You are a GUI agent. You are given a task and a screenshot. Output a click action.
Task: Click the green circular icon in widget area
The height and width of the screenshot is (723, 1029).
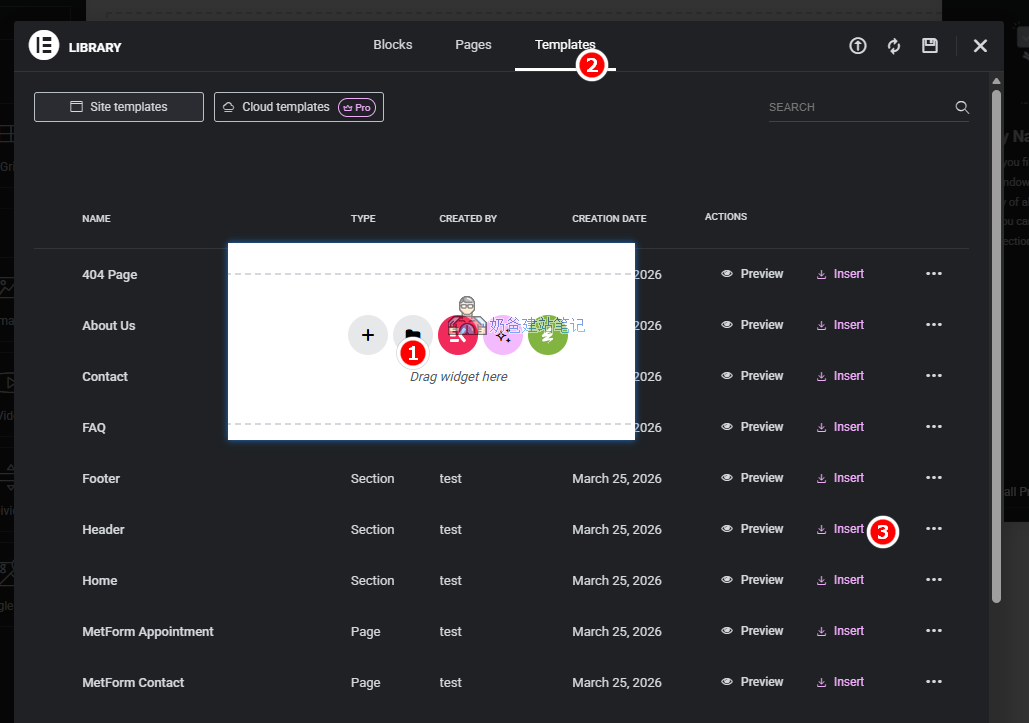coord(548,335)
